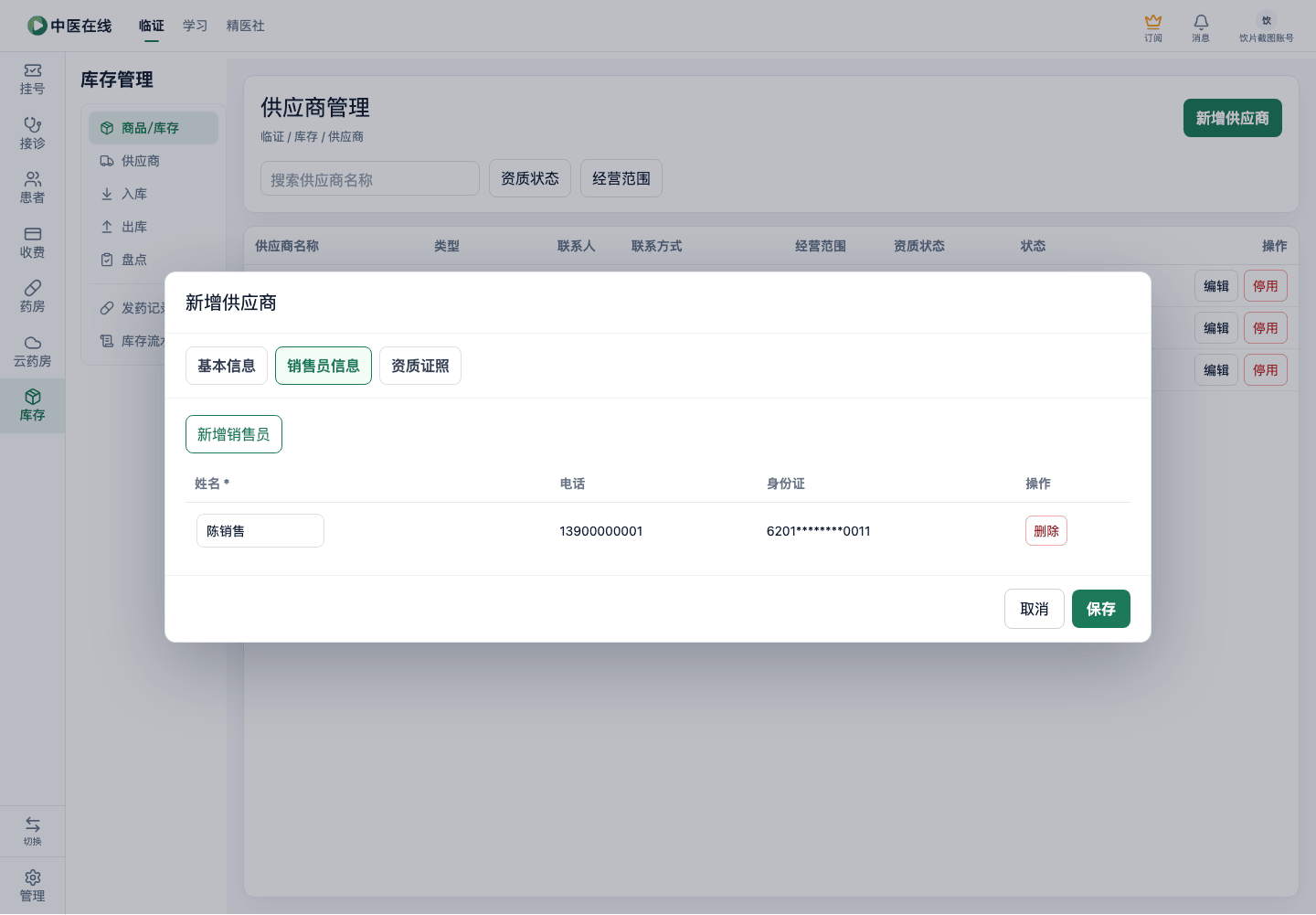Viewport: 1316px width, 915px height.
Task: Delete the 陈销售 salesperson row
Action: tap(1046, 531)
